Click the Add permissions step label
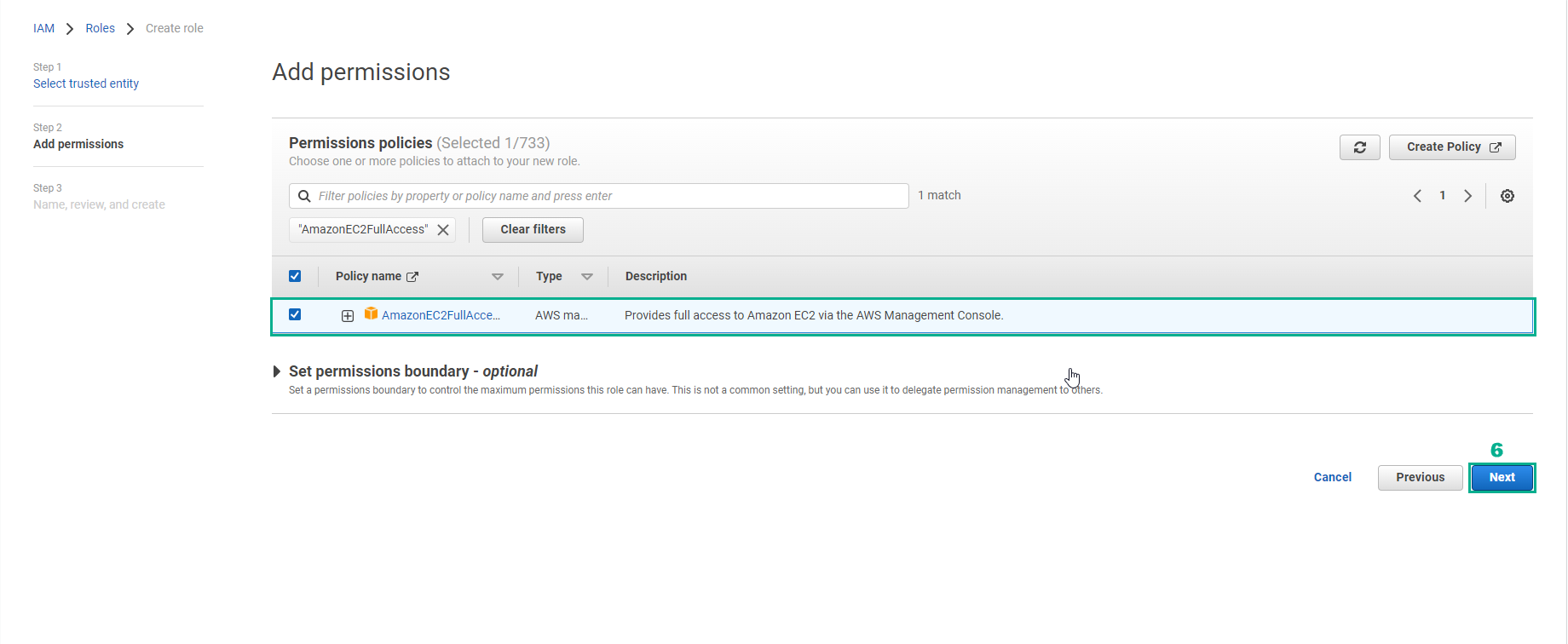The width and height of the screenshot is (1568, 644). pyautogui.click(x=78, y=144)
